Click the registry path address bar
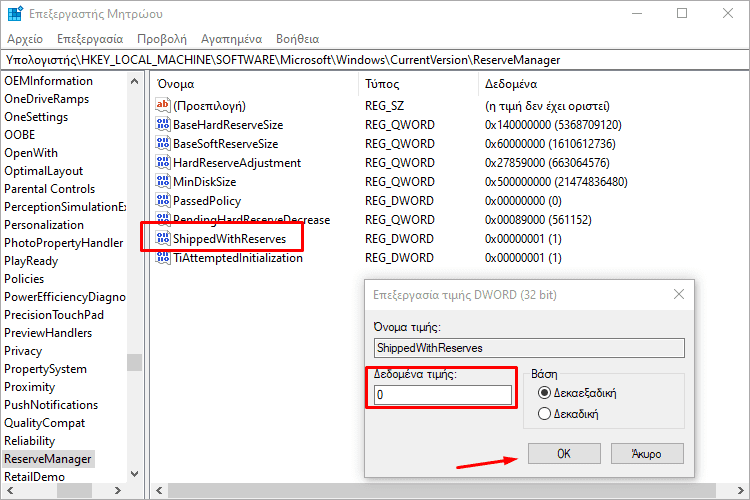Viewport: 750px width, 500px height. 375,60
